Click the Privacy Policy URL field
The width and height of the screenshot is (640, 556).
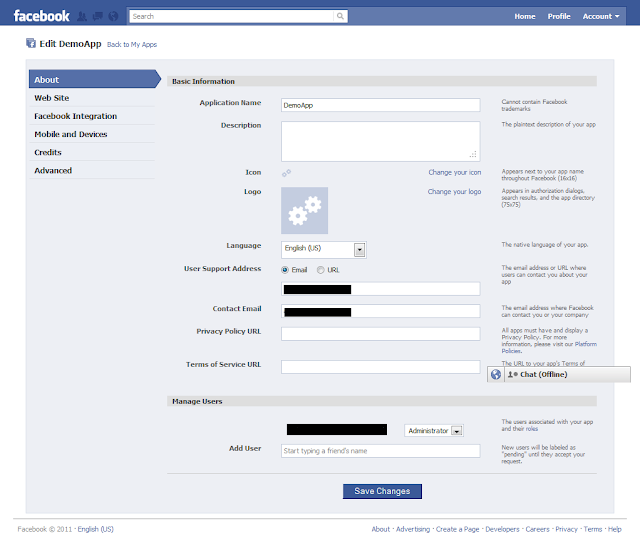click(381, 334)
